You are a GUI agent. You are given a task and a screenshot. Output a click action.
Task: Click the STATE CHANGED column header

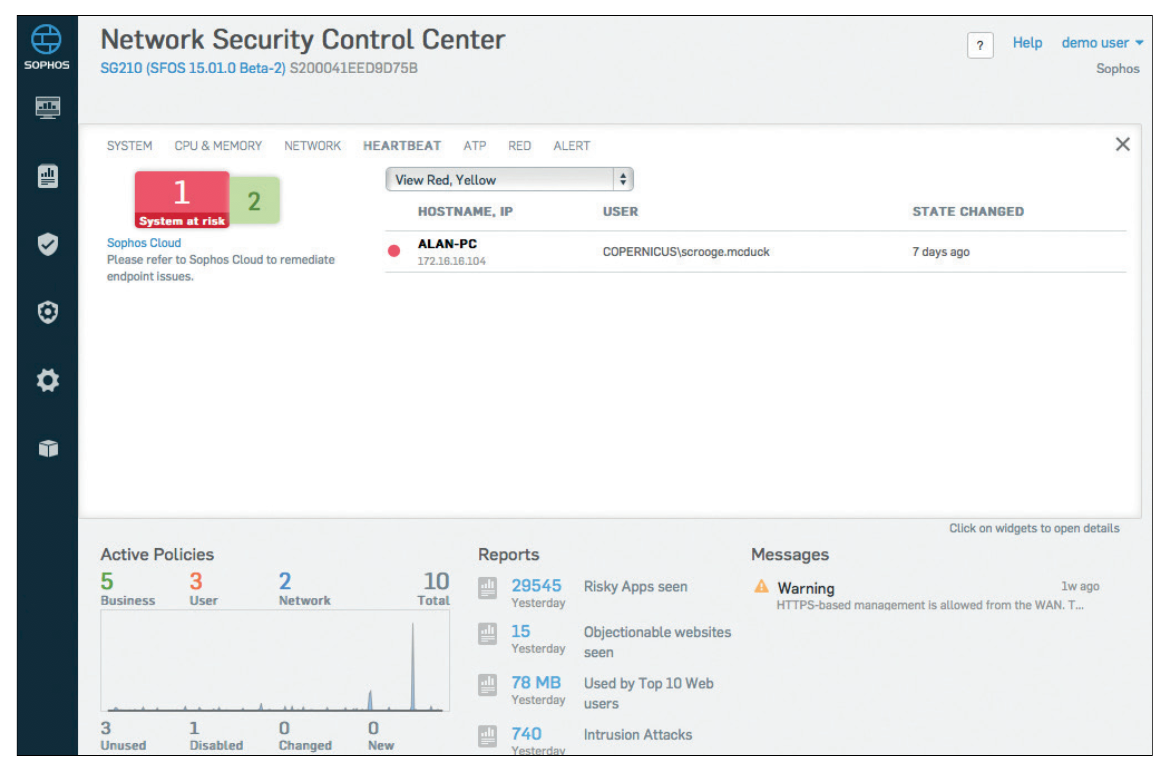click(968, 212)
